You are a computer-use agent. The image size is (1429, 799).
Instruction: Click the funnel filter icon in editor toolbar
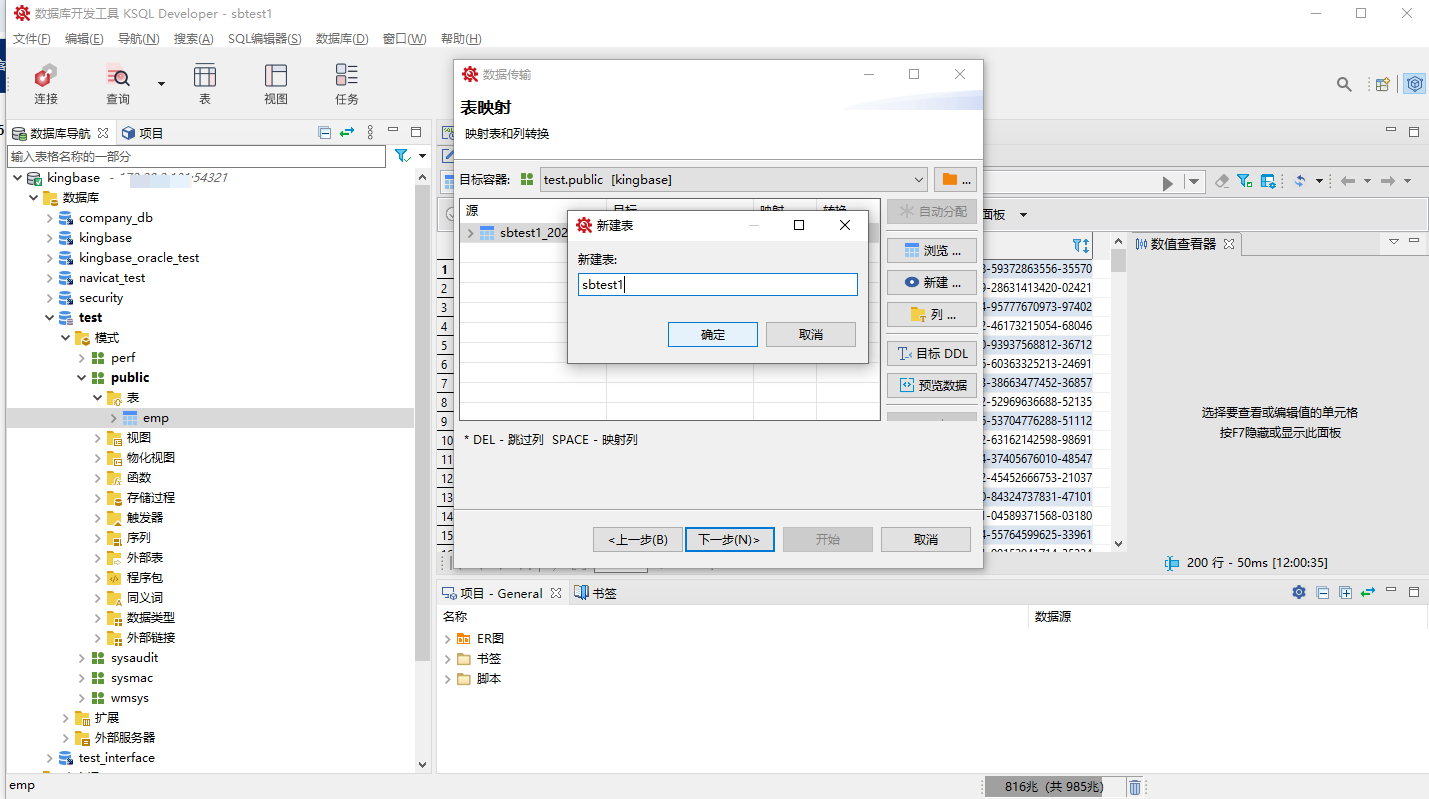click(x=1244, y=181)
